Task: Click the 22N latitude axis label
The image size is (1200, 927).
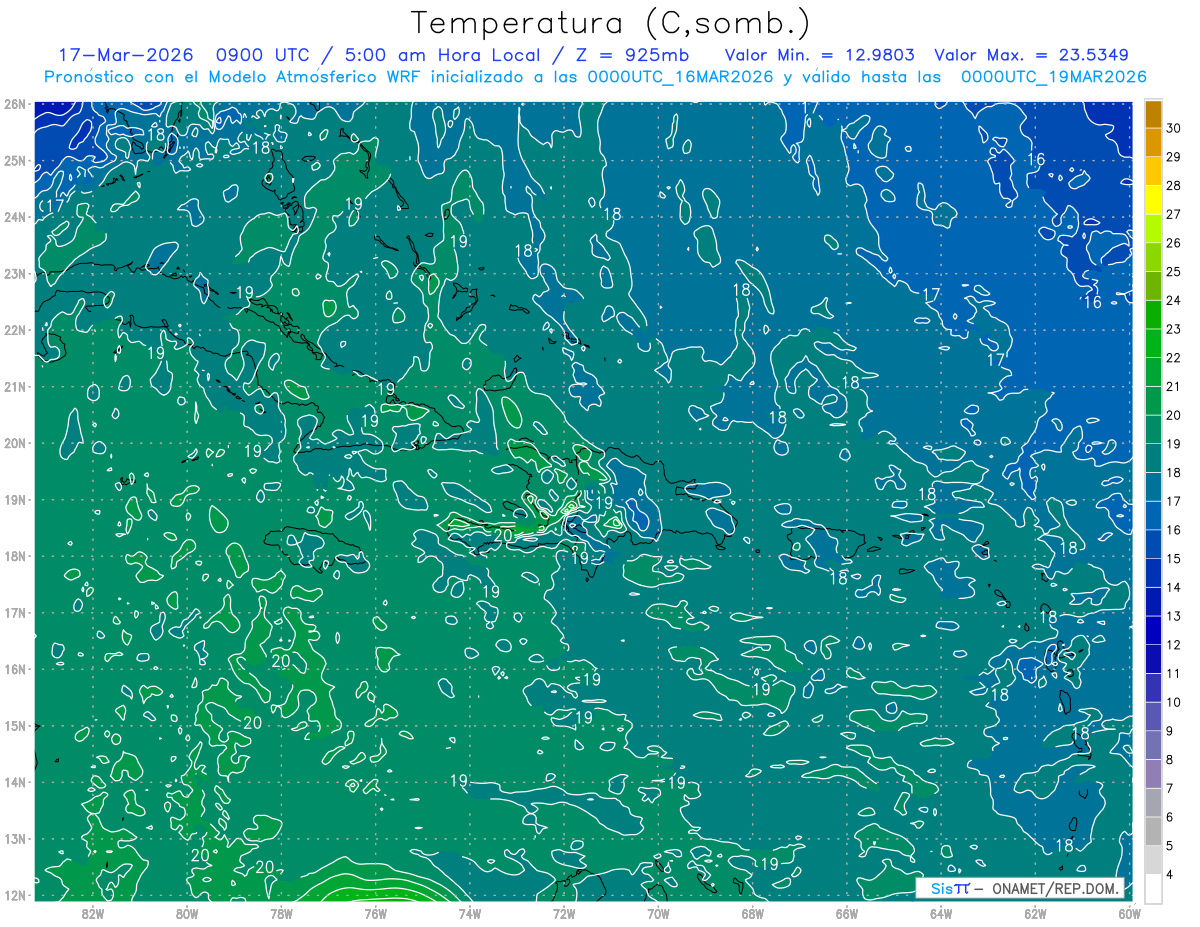Action: click(15, 330)
